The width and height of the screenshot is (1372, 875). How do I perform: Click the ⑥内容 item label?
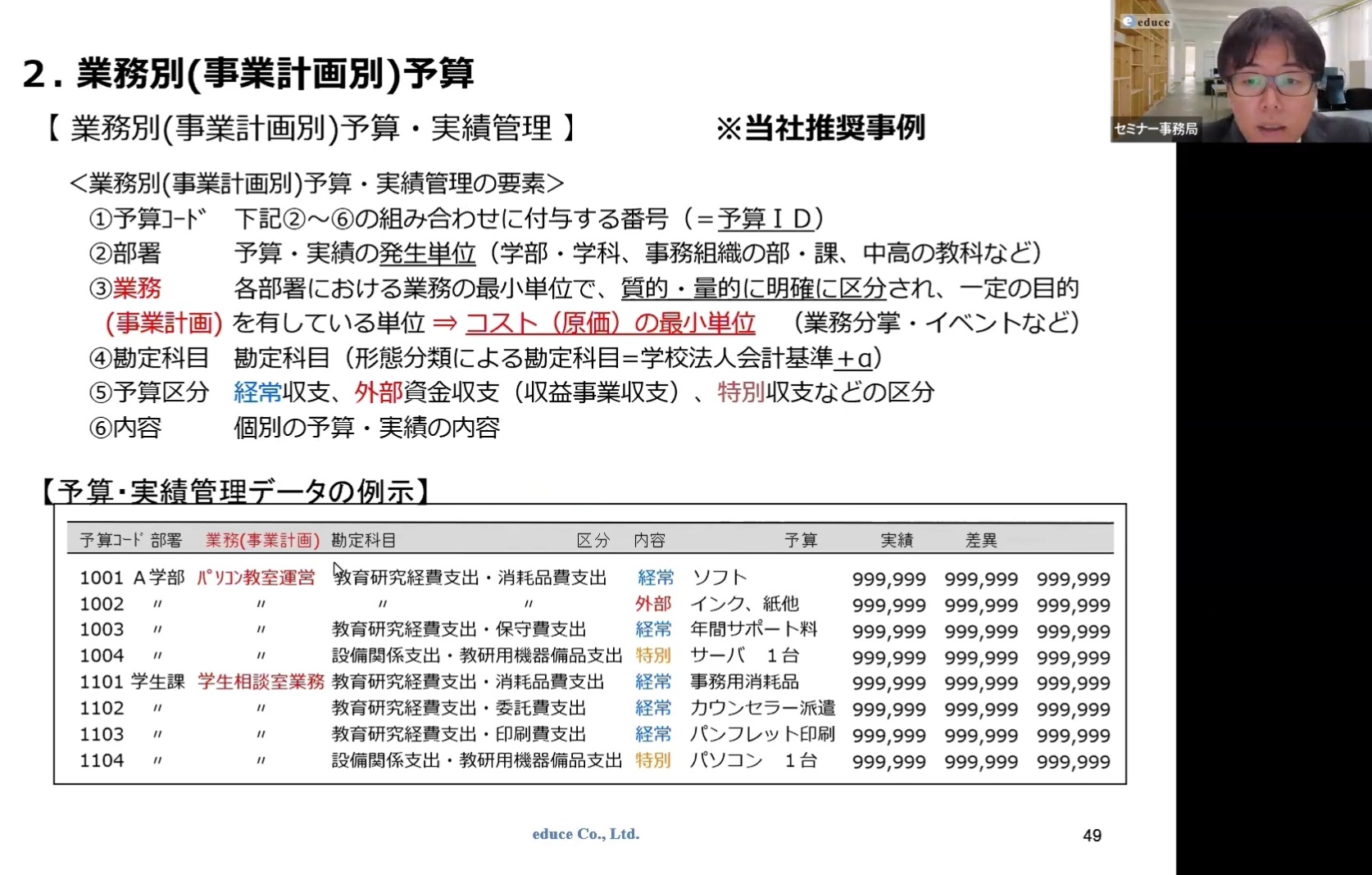click(x=125, y=428)
